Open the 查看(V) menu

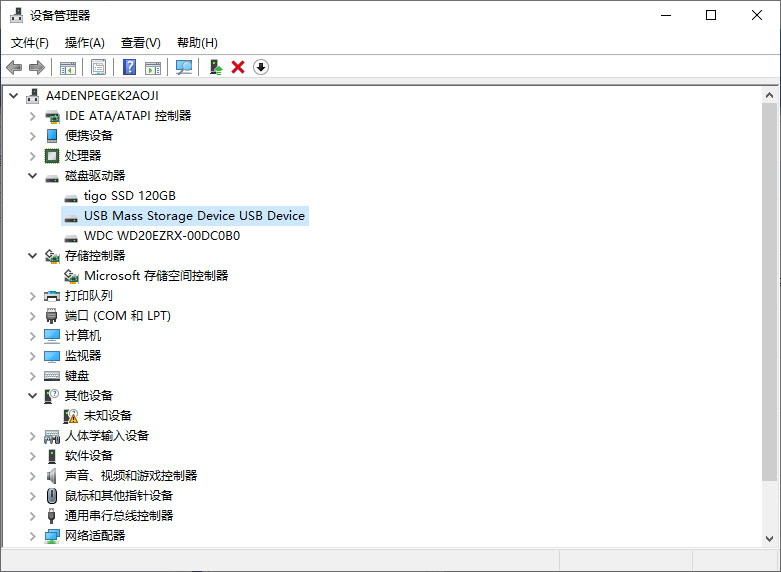coord(141,43)
